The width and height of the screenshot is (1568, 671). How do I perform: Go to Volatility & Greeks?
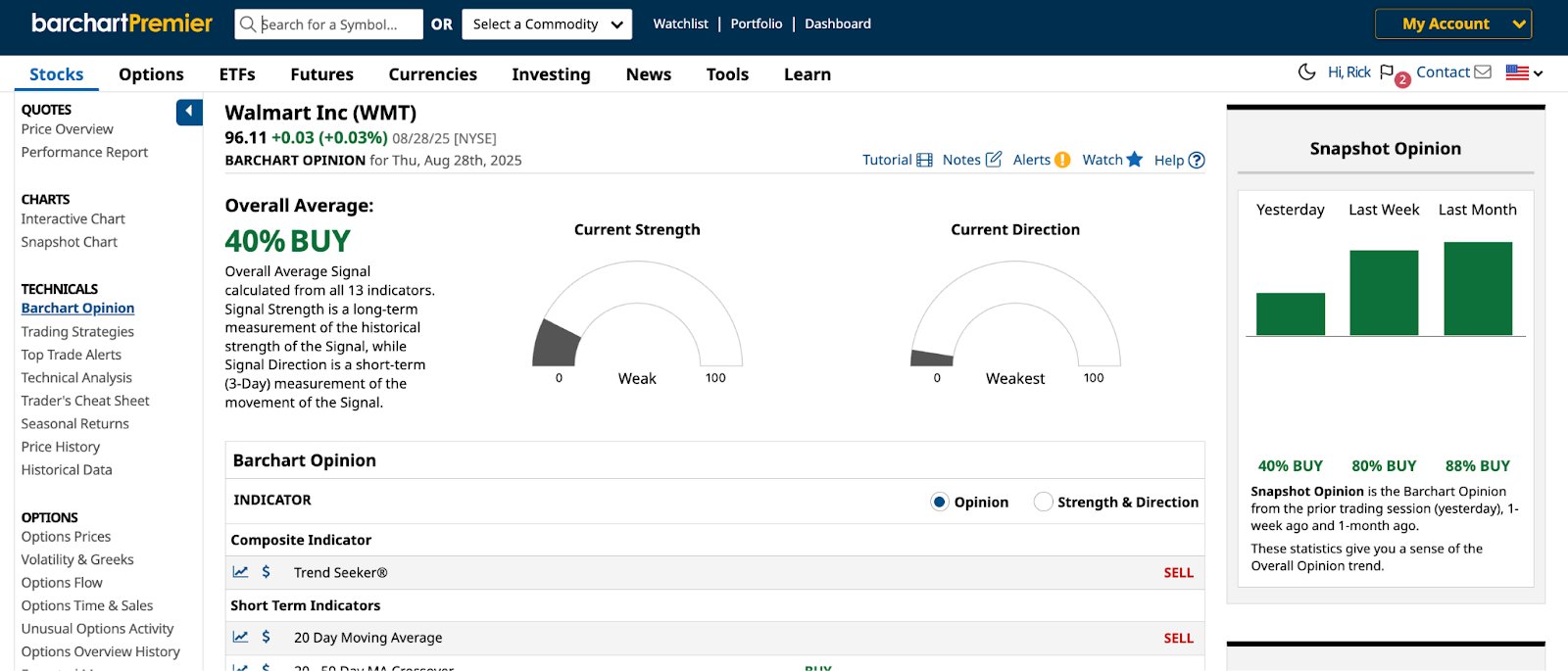pyautogui.click(x=77, y=560)
